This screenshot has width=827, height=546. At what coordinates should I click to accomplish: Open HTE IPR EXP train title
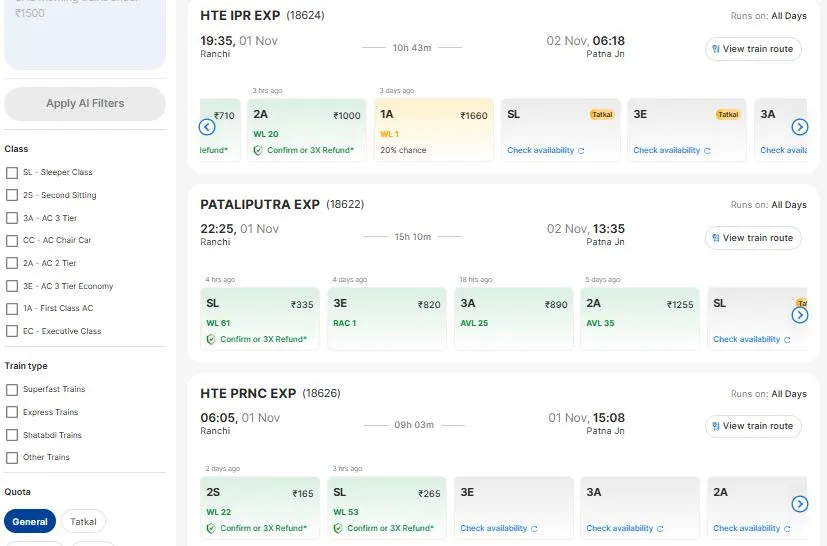click(x=240, y=16)
